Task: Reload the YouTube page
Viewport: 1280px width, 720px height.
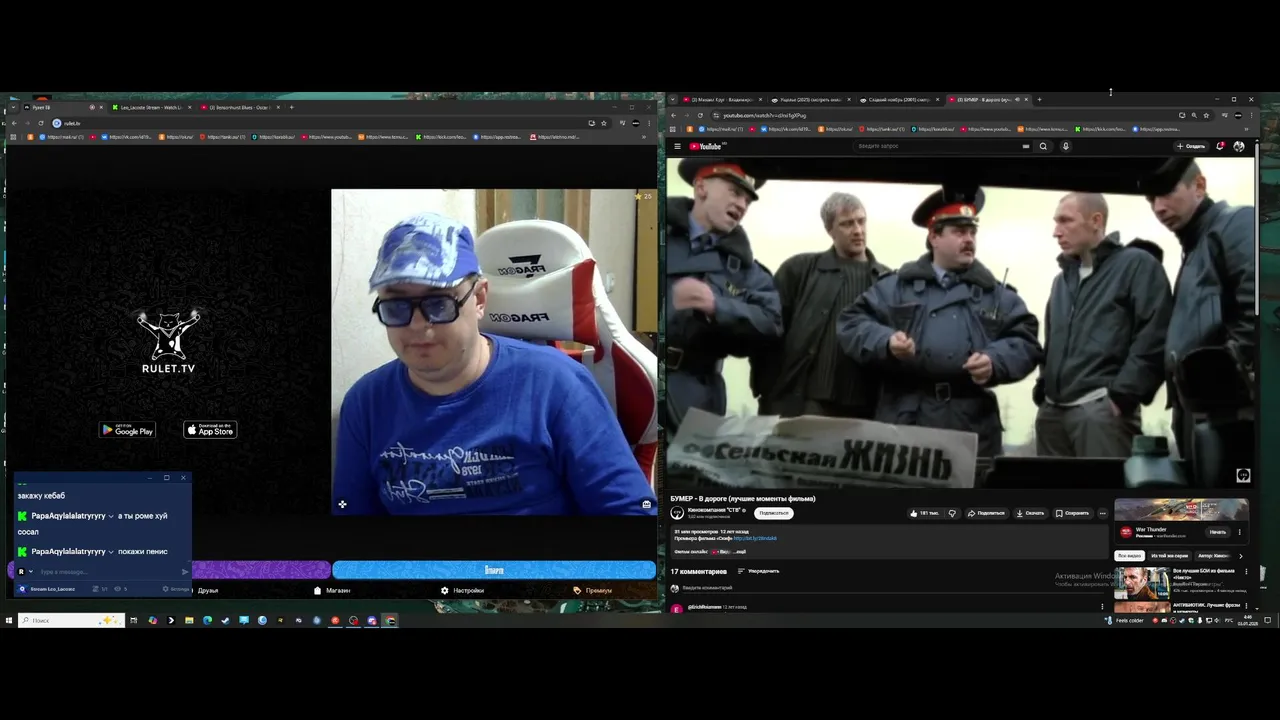Action: click(700, 115)
